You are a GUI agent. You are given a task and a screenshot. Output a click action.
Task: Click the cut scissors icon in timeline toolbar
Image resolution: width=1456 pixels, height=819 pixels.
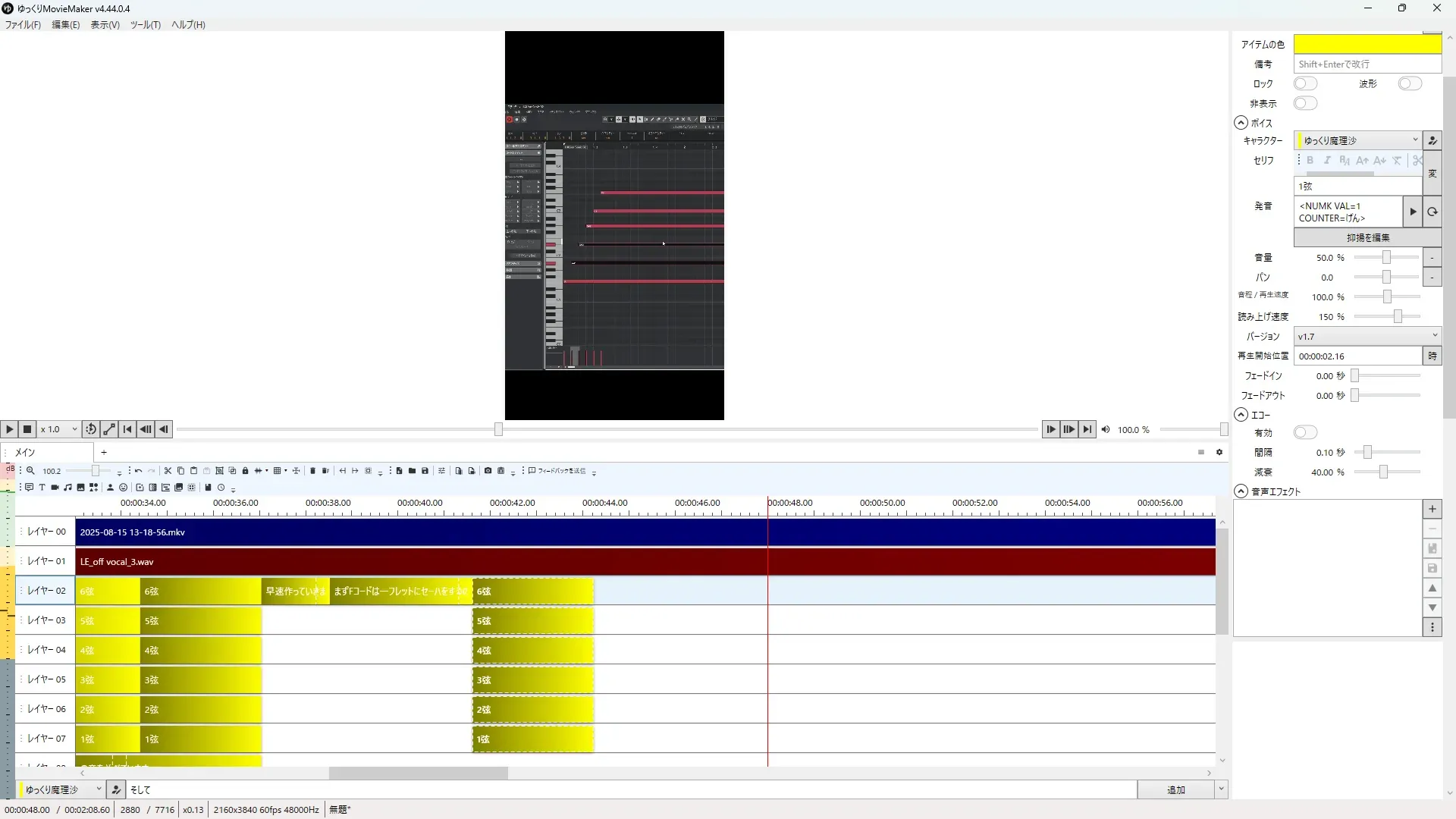168,471
